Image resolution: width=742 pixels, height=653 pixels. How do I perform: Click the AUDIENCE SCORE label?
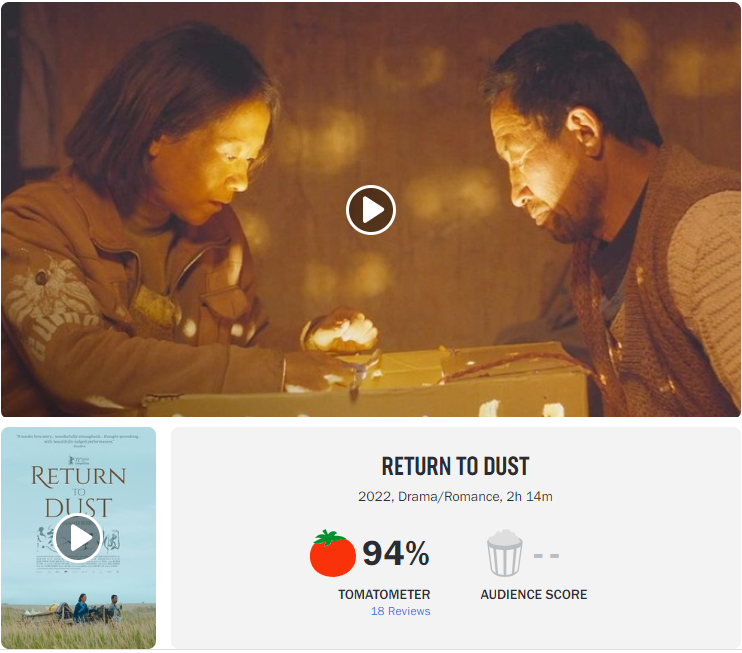click(x=533, y=594)
